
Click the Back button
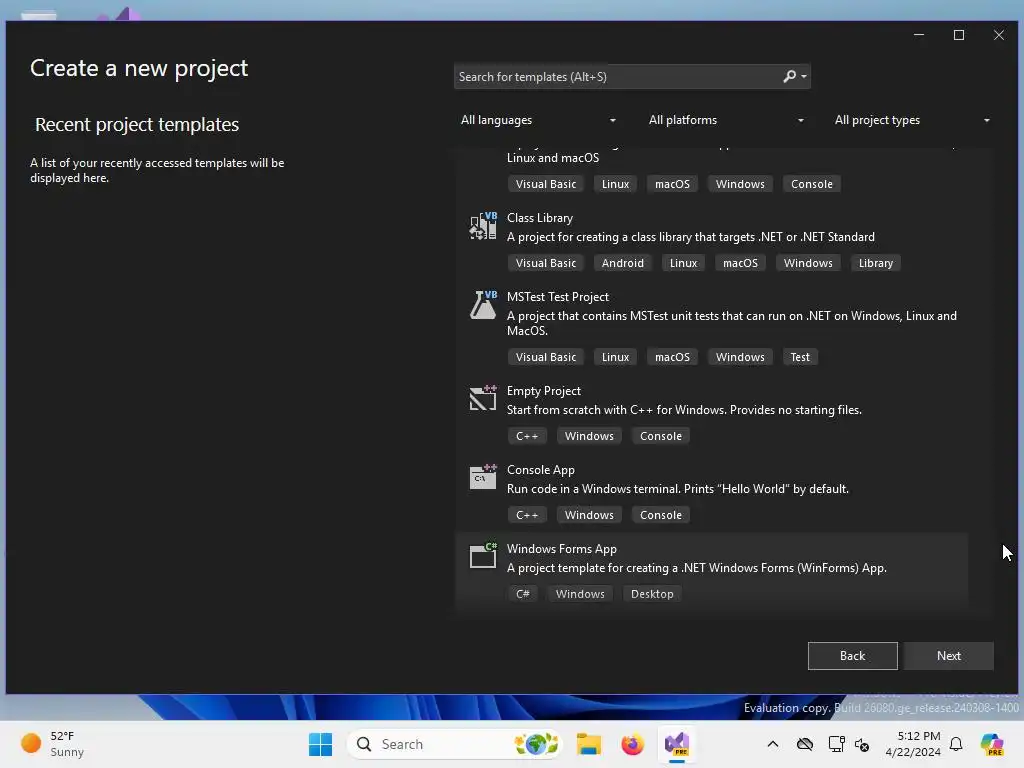852,656
